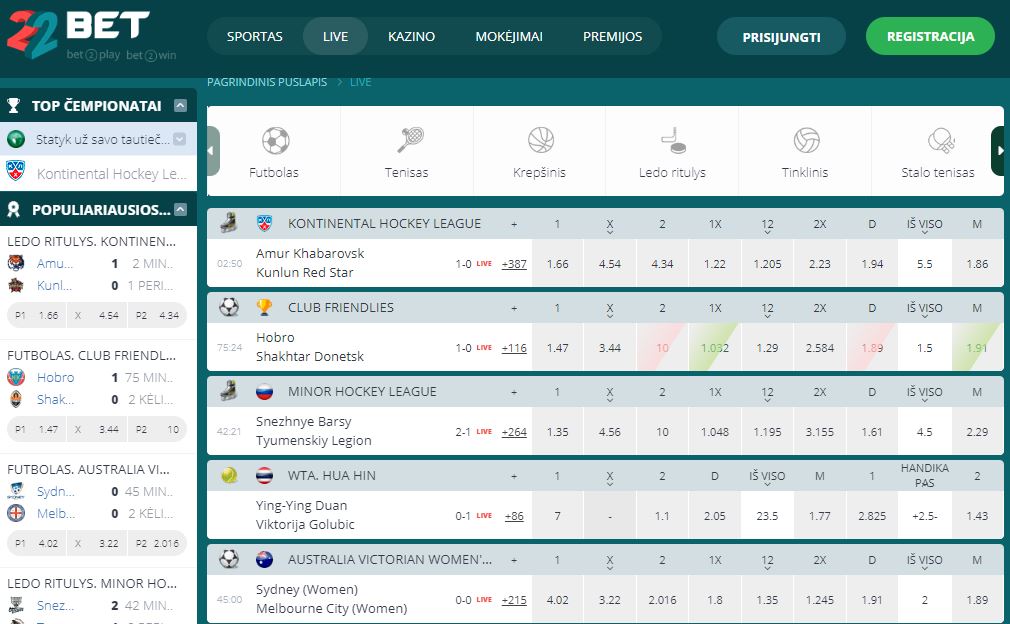Expand IŠ VISO chevron in Minor Hockey League header
1010x624 pixels.
pos(924,400)
